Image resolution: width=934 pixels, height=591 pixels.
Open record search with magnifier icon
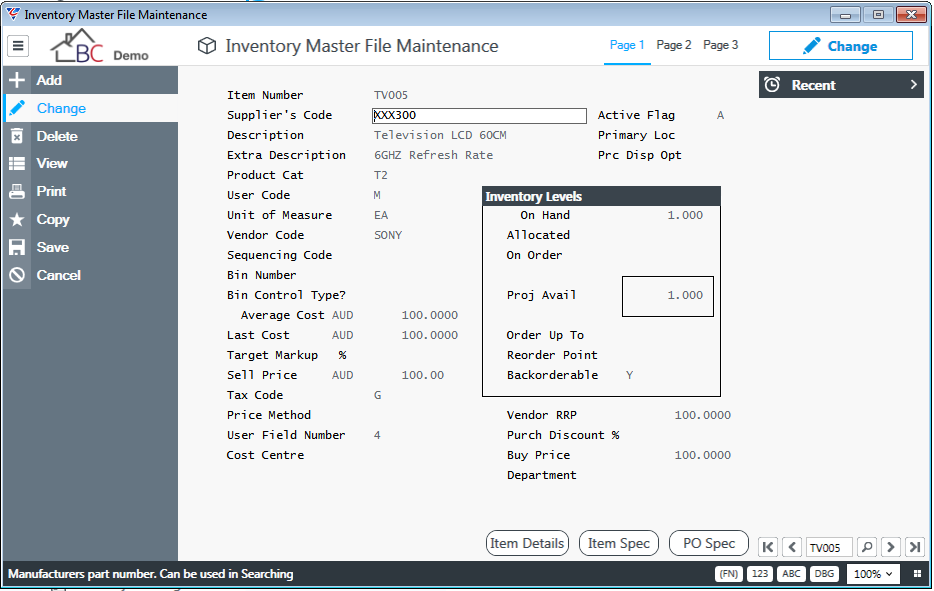(867, 547)
